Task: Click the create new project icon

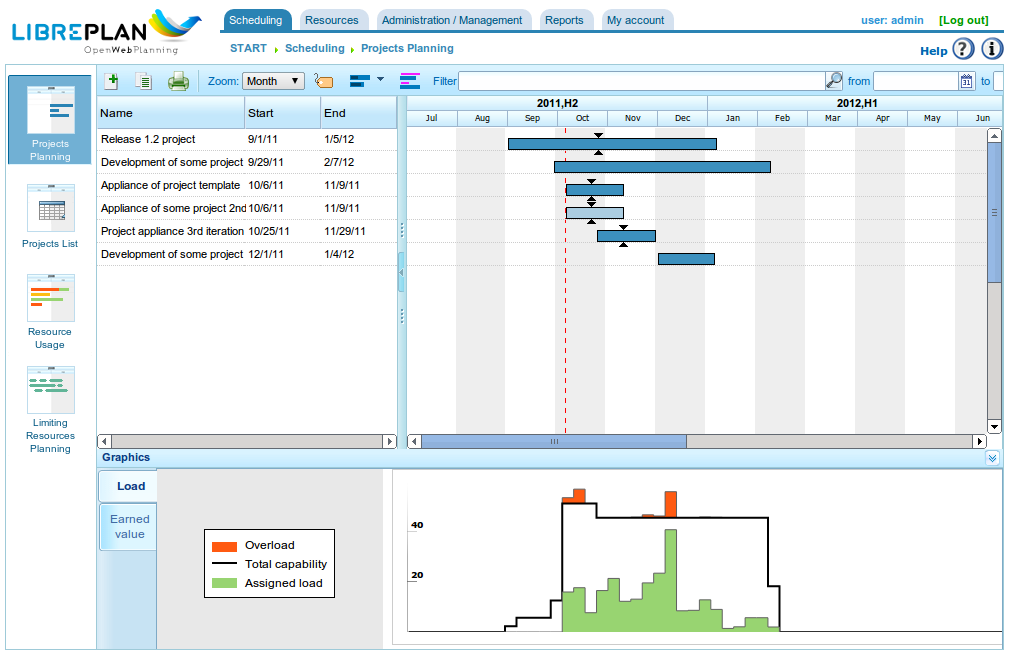Action: click(112, 81)
